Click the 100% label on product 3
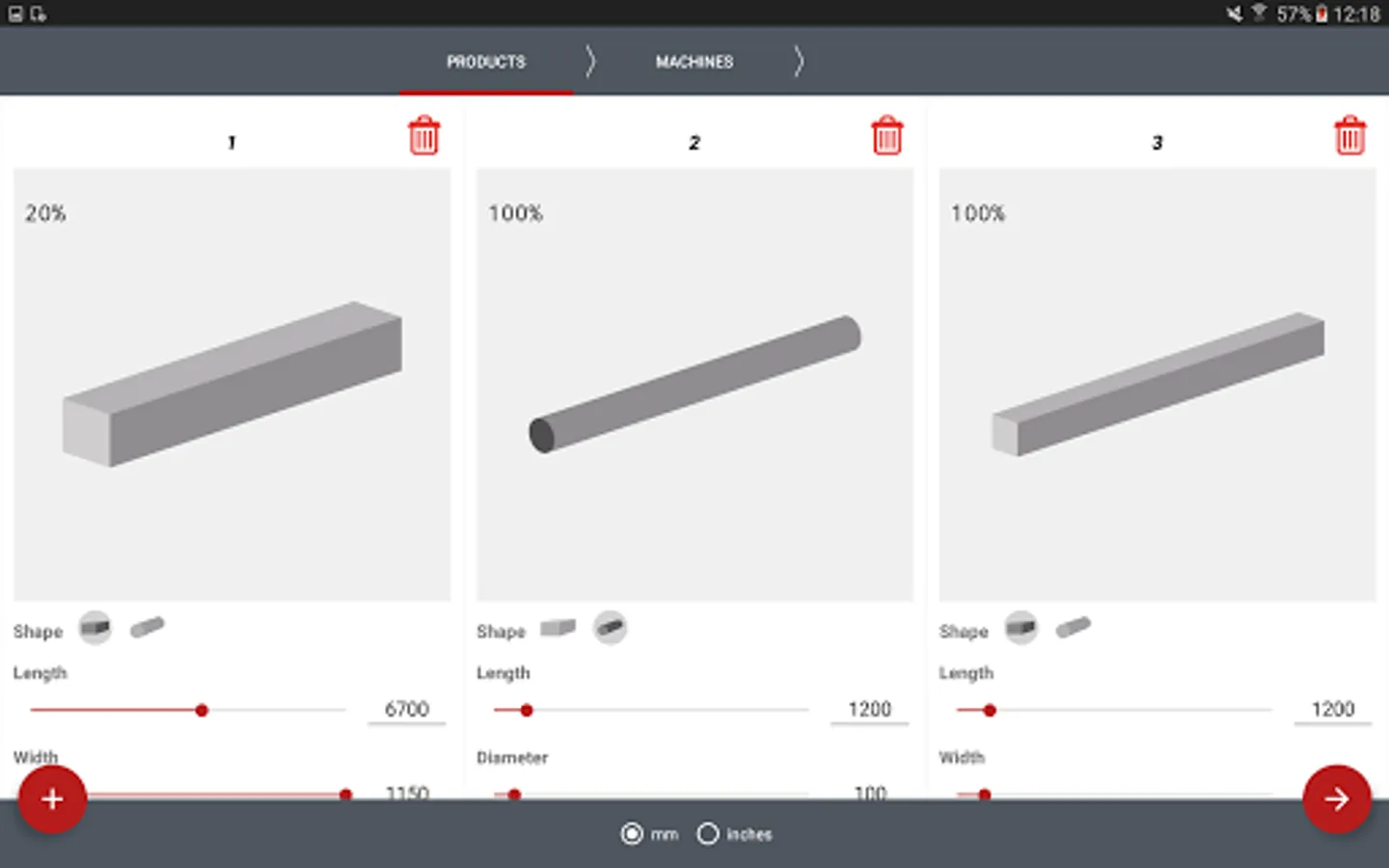Viewport: 1389px width, 868px height. pyautogui.click(x=978, y=213)
